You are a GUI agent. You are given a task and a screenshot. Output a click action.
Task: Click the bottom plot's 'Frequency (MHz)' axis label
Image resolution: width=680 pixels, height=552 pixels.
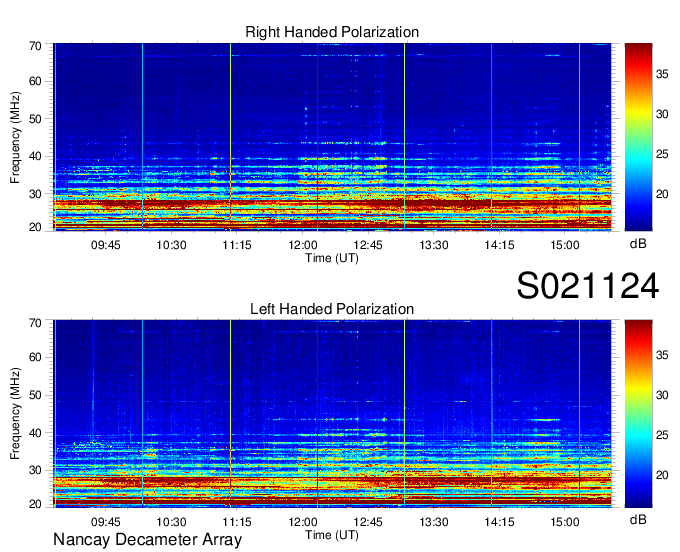pos(15,414)
